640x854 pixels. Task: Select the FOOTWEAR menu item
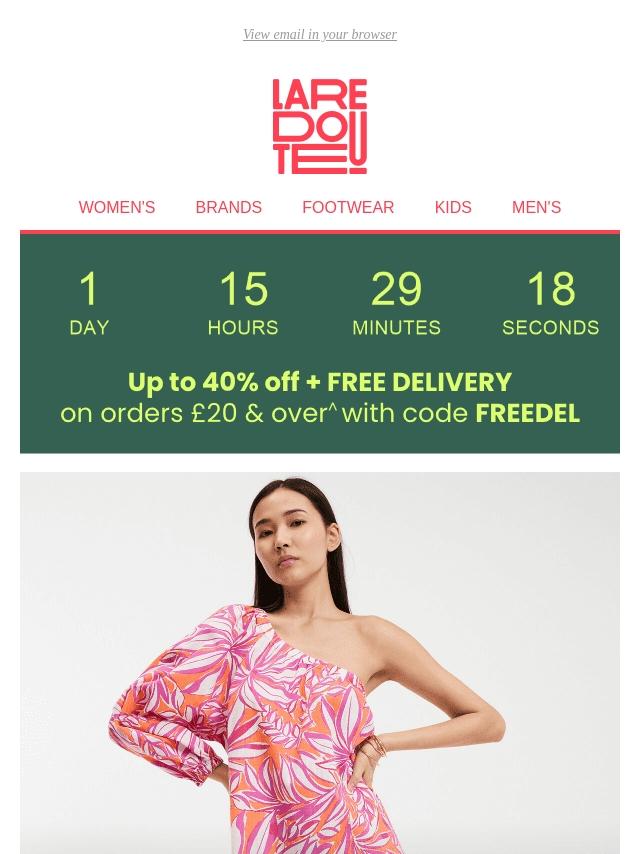(x=348, y=207)
